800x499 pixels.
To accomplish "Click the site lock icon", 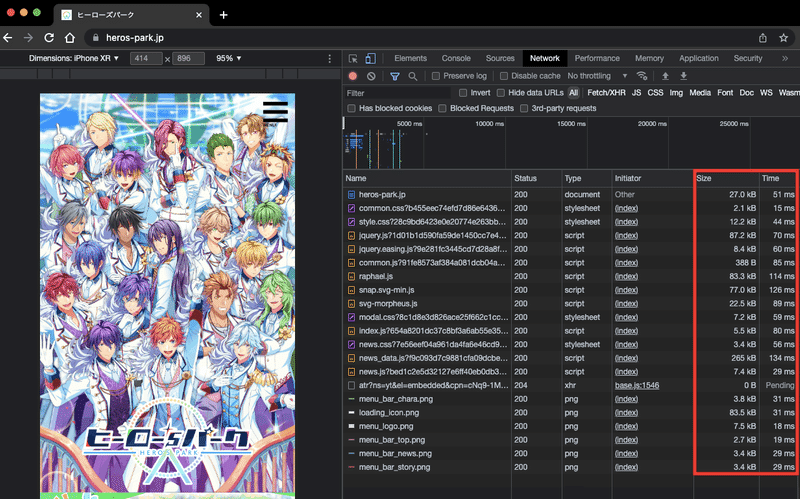I will [95, 38].
